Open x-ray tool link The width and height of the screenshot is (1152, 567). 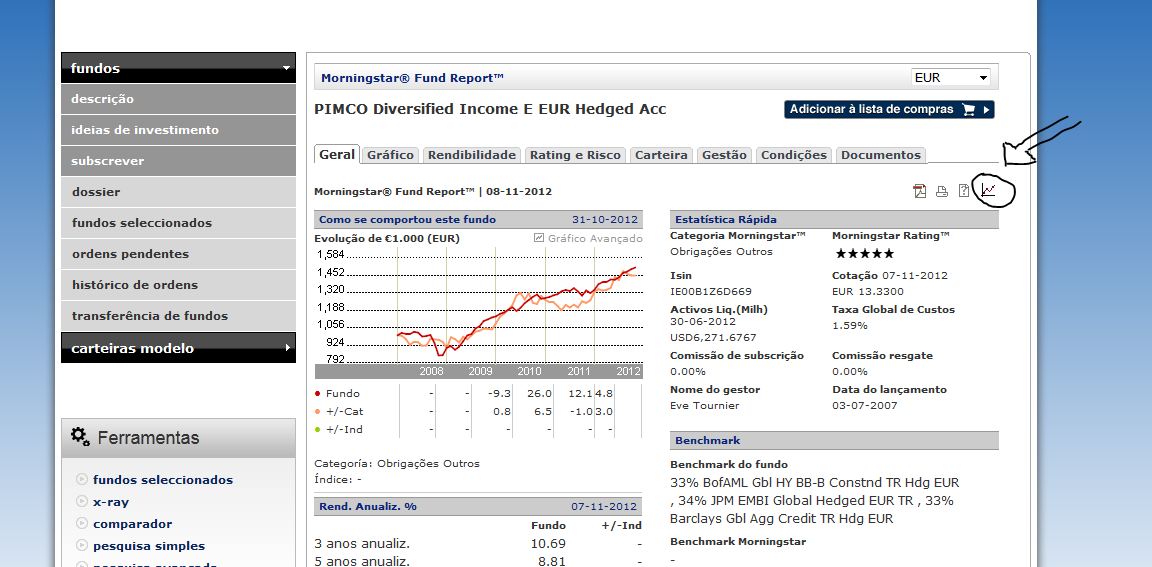(x=111, y=502)
